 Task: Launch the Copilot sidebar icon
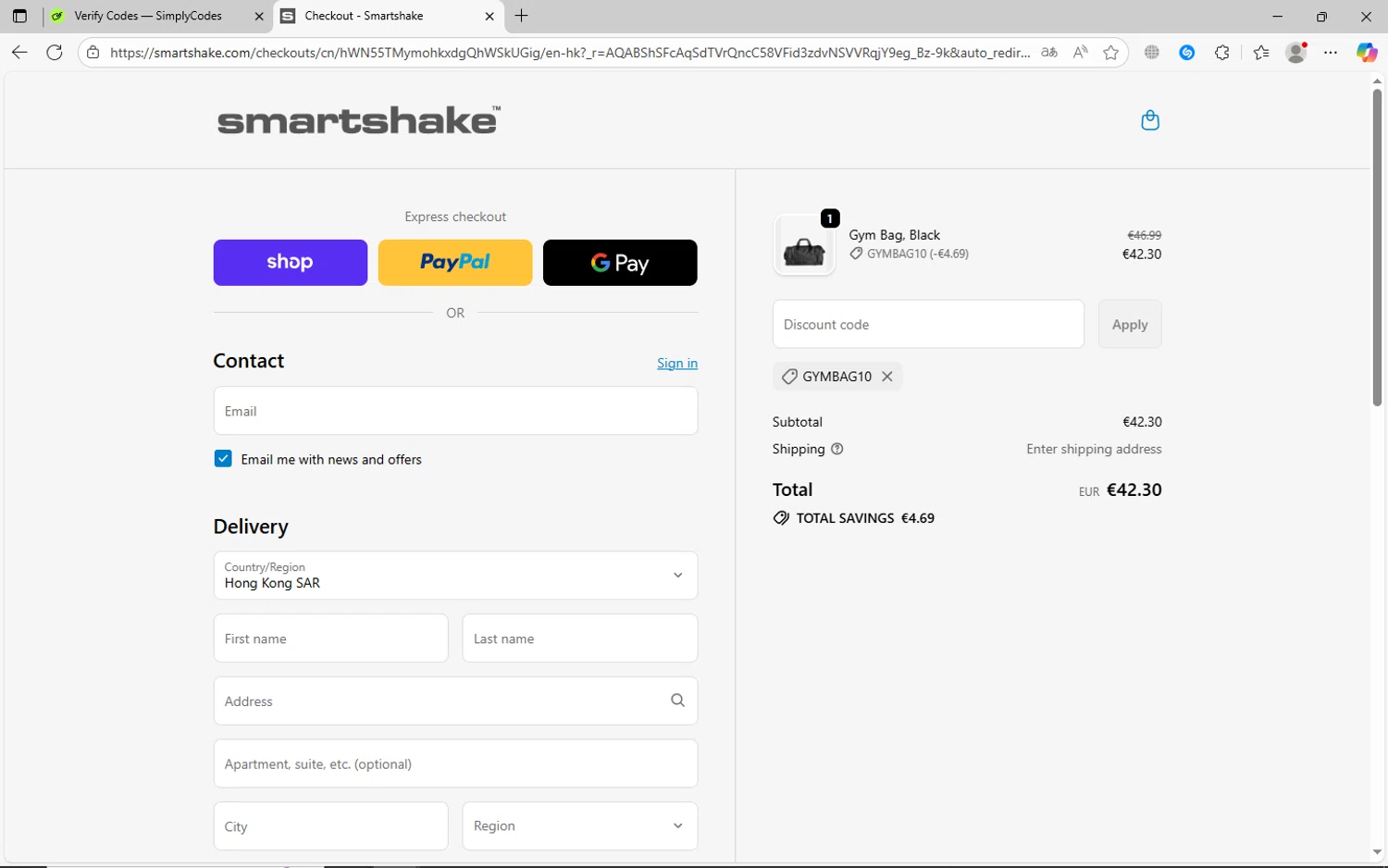click(1367, 53)
